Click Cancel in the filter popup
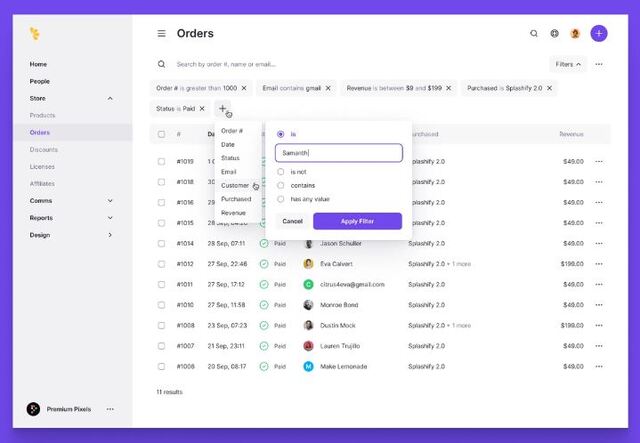 pos(293,221)
